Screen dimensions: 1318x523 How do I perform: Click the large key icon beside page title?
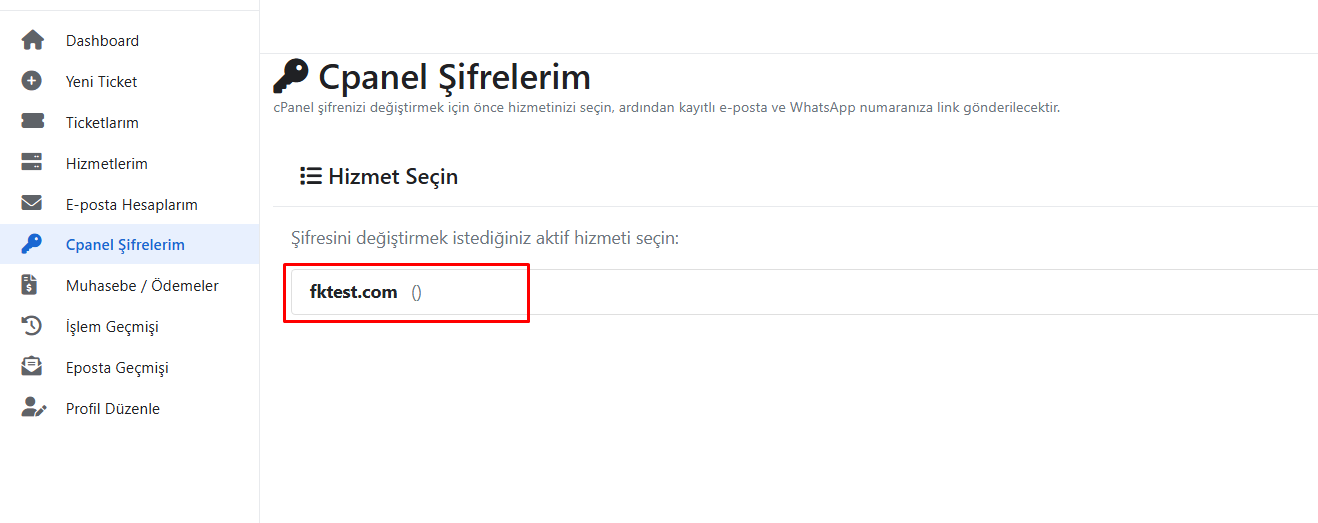[x=291, y=76]
